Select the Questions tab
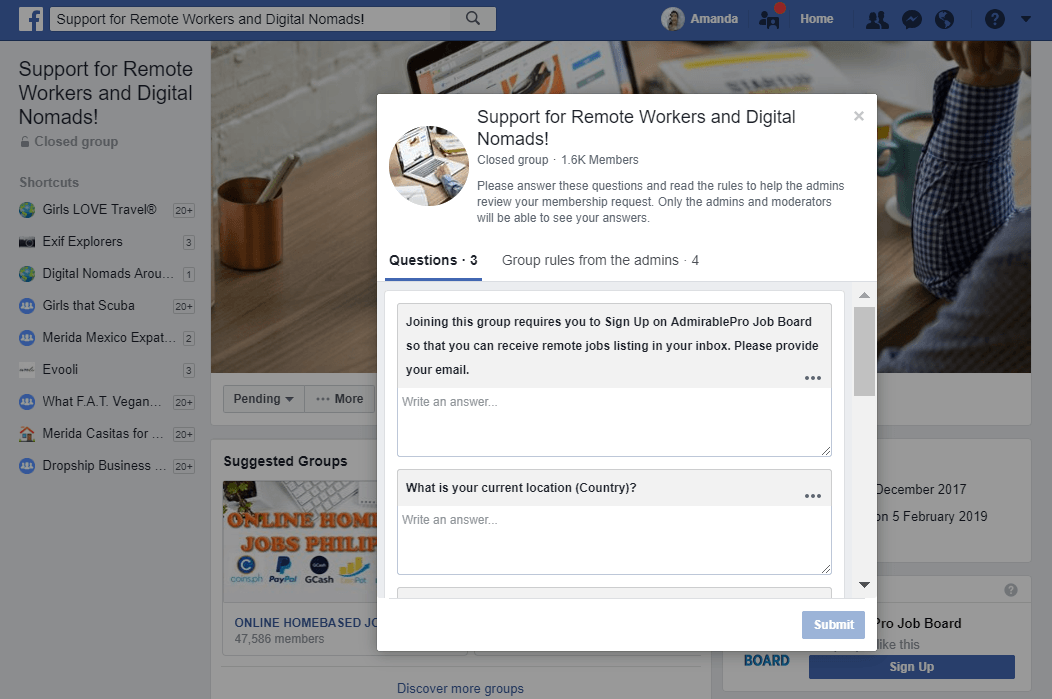The image size is (1052, 699). [x=433, y=260]
